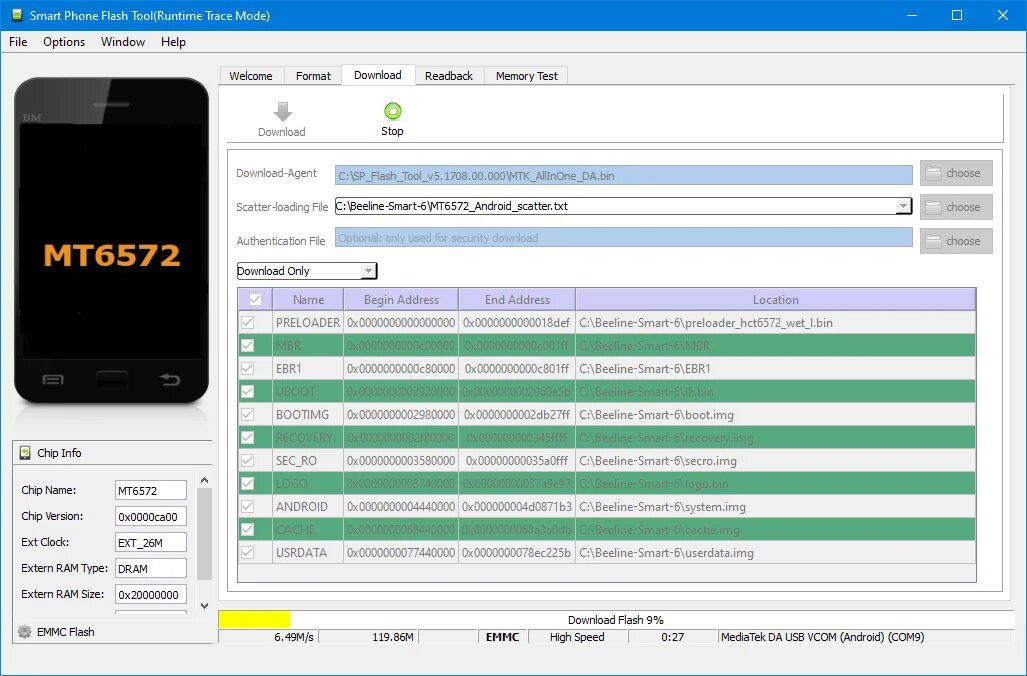Click the userdata.img location cell

[x=775, y=552]
